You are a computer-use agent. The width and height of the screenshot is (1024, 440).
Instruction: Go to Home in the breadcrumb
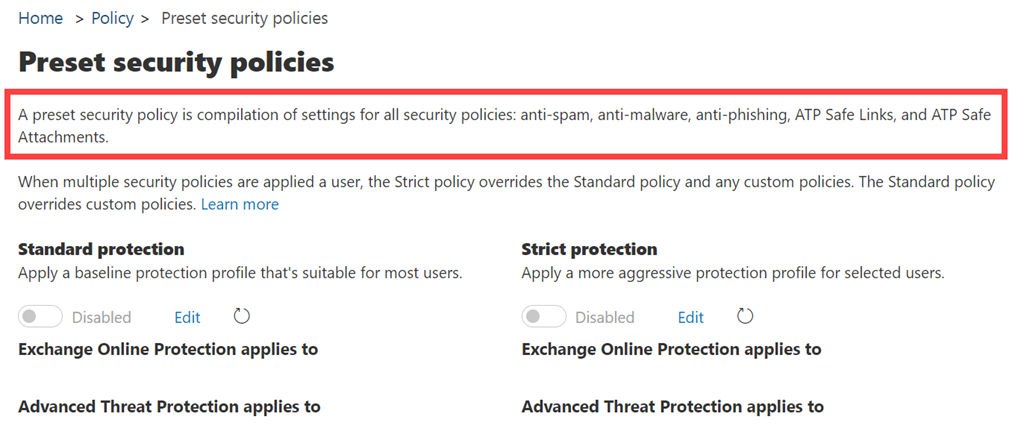pyautogui.click(x=40, y=18)
